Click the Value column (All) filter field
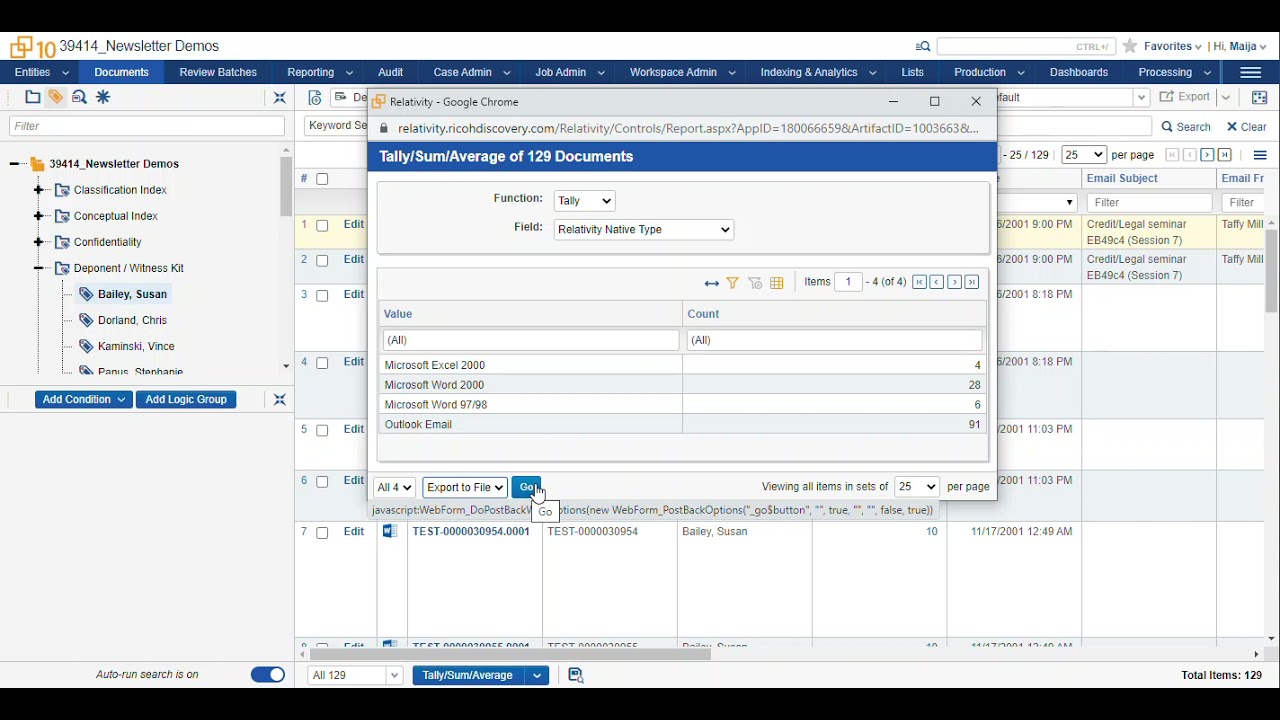 [531, 341]
